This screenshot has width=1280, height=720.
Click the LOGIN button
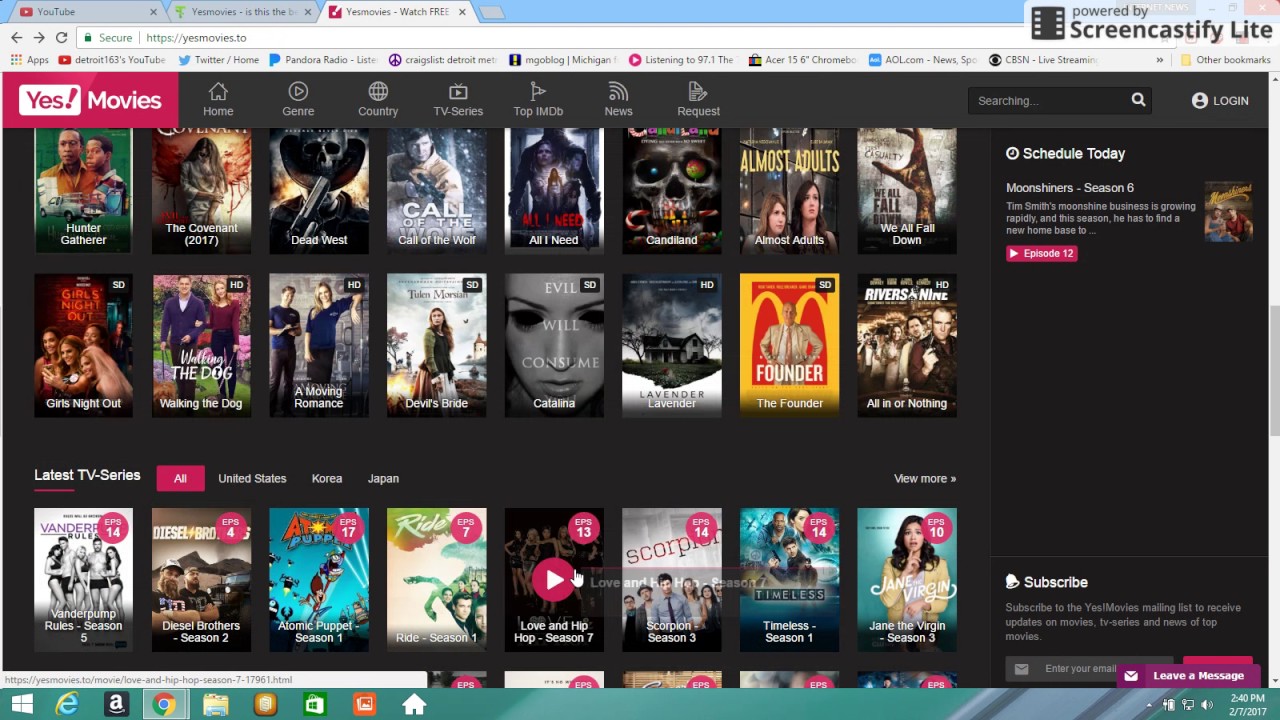click(1220, 100)
